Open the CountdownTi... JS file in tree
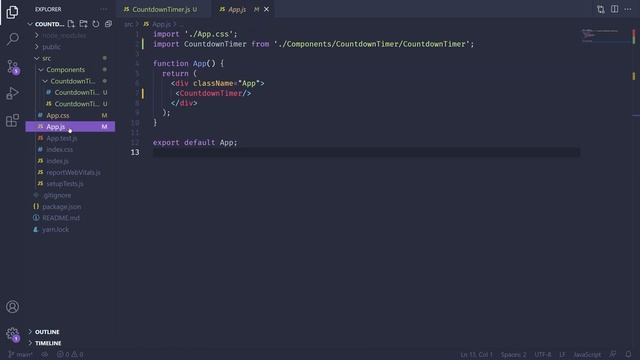640x360 pixels. 77,104
